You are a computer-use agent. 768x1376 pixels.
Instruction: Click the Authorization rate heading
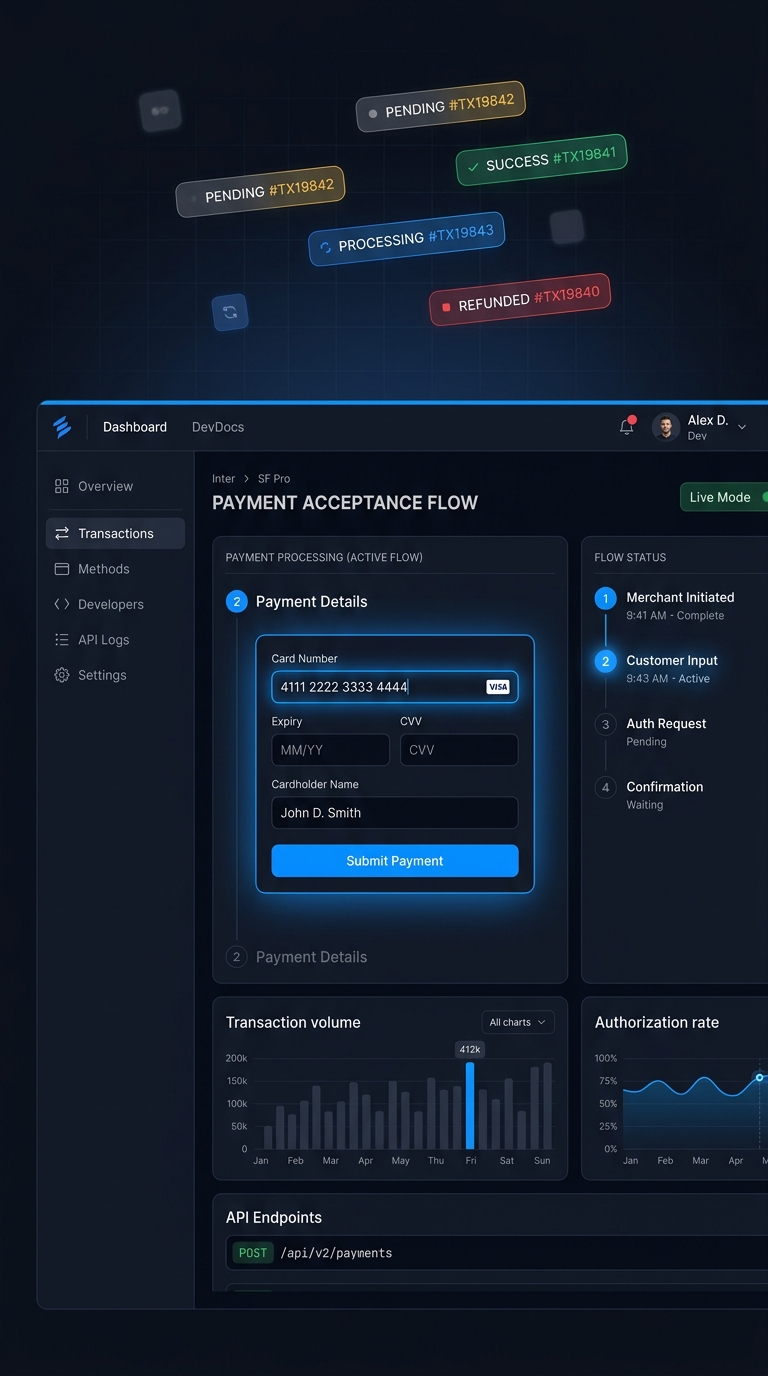click(657, 1022)
